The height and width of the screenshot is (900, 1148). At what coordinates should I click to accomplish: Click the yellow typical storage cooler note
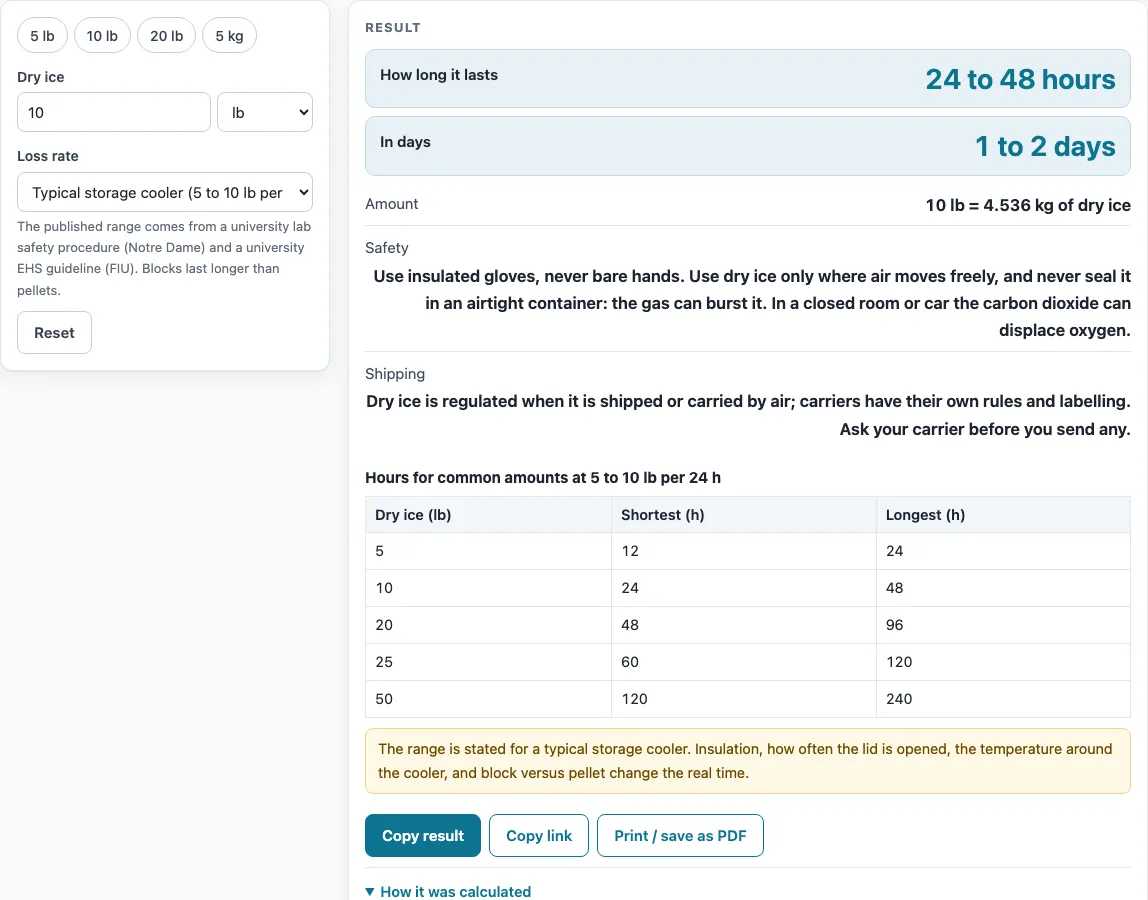click(748, 761)
